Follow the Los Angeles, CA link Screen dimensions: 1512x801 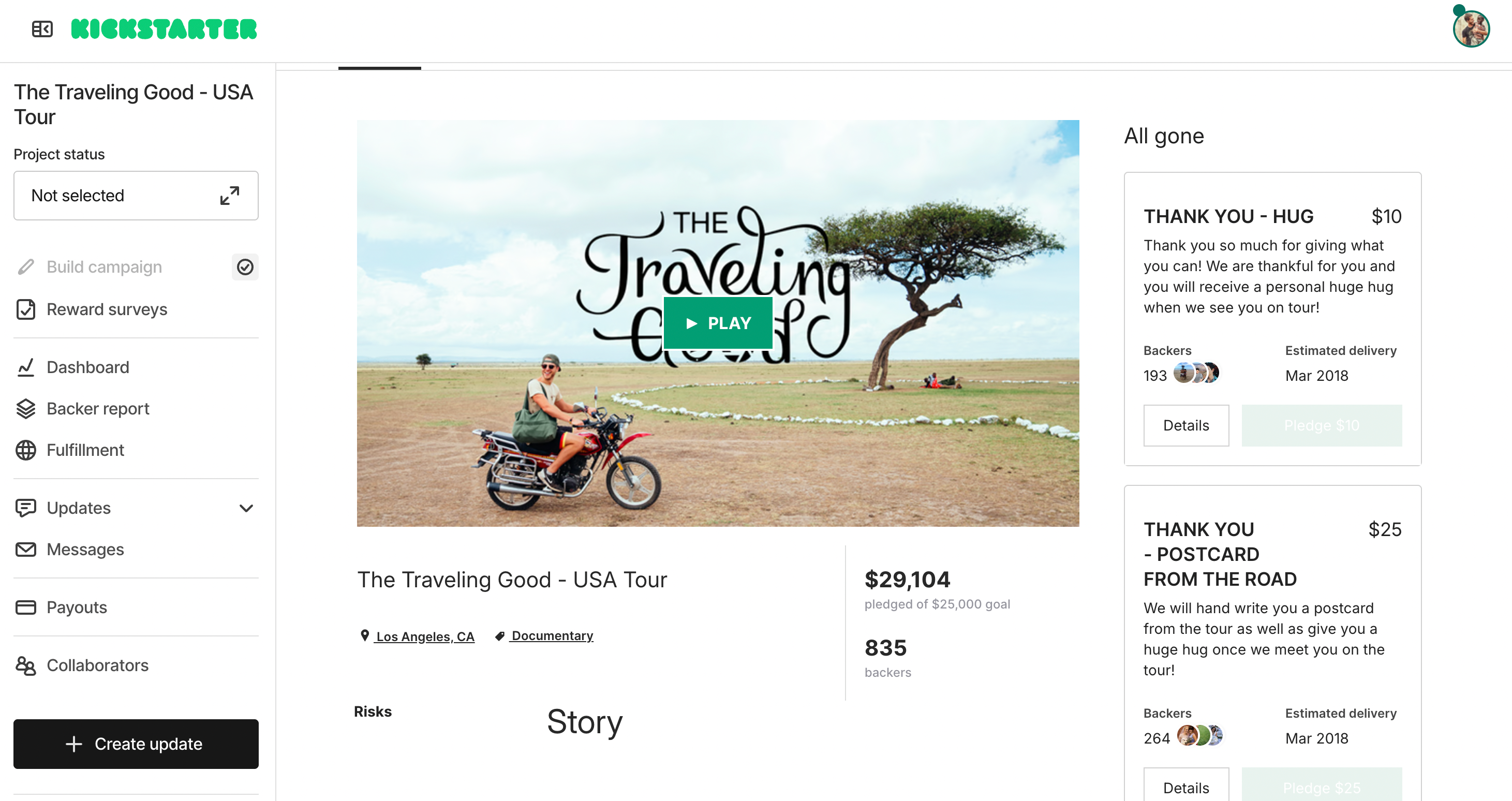pos(424,636)
